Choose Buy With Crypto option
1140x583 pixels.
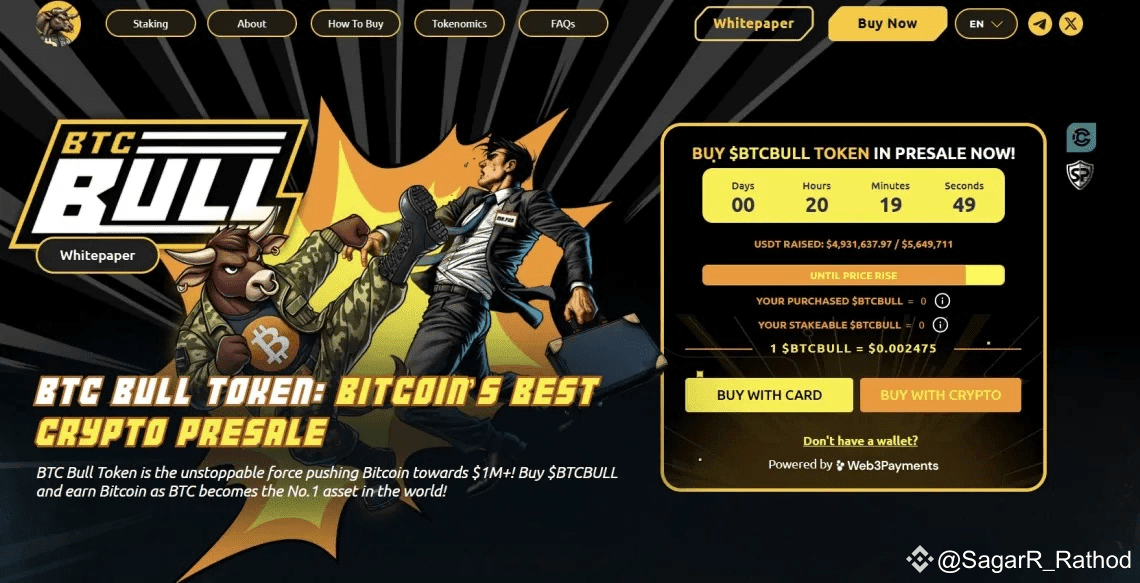tap(941, 395)
